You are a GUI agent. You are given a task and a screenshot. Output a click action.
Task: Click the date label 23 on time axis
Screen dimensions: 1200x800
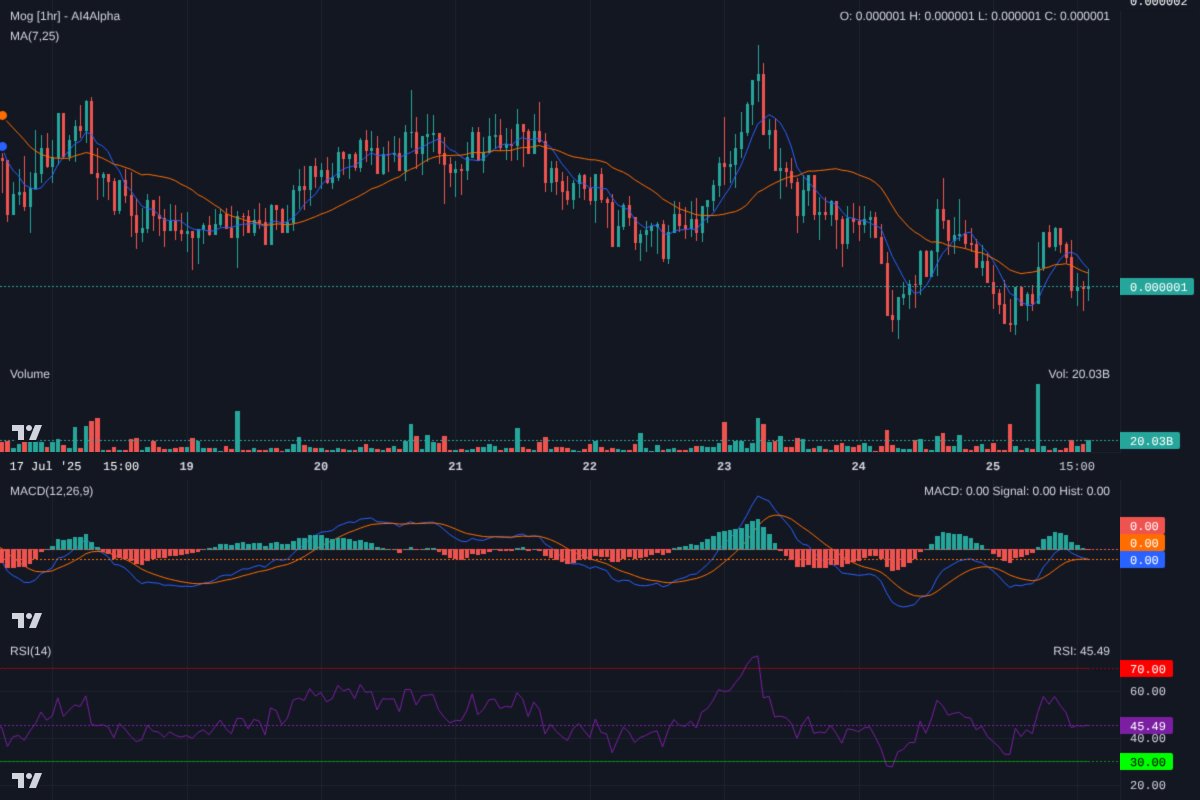pyautogui.click(x=724, y=466)
